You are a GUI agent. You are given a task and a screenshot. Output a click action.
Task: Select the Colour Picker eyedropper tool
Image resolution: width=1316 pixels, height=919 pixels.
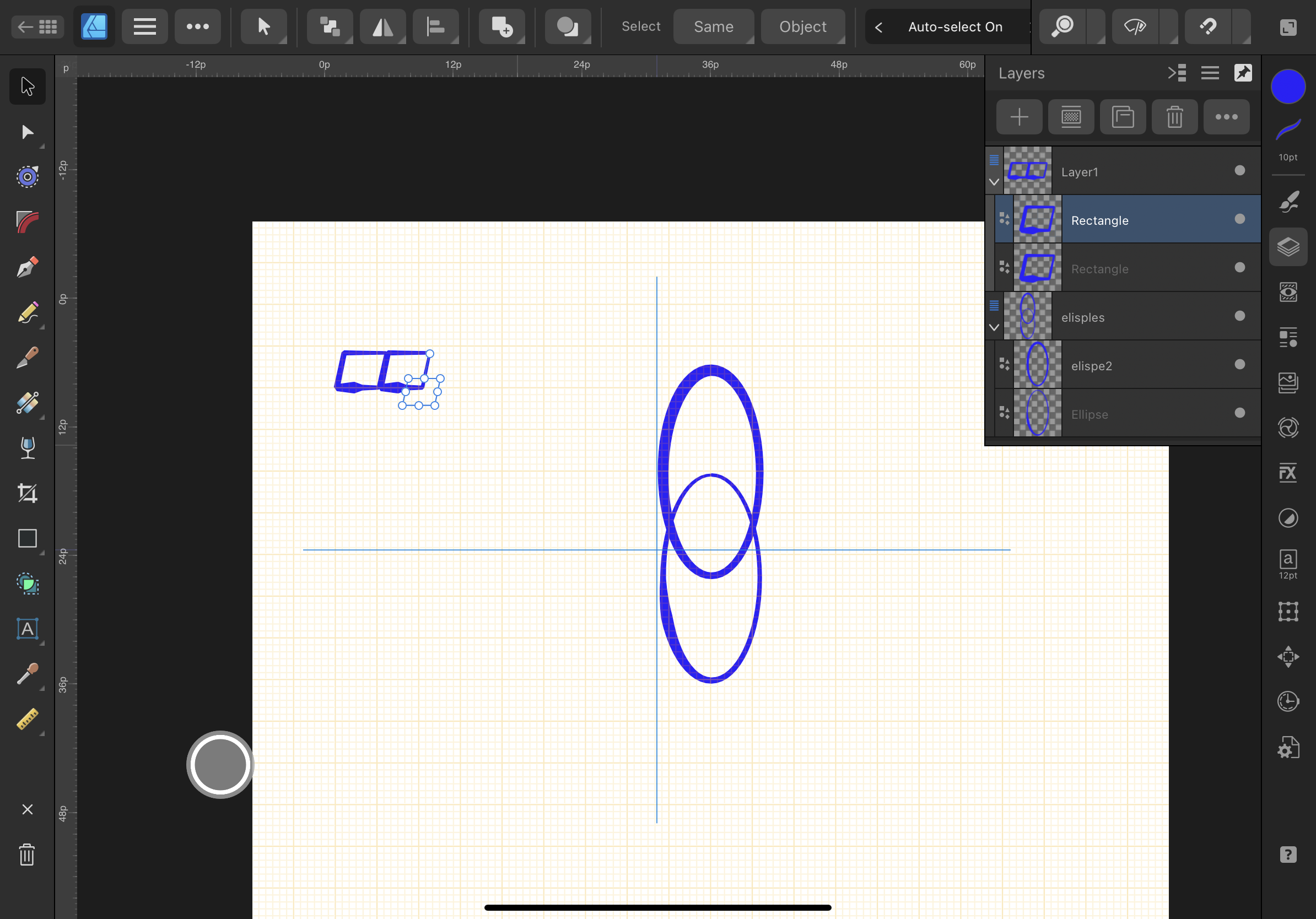pyautogui.click(x=27, y=674)
